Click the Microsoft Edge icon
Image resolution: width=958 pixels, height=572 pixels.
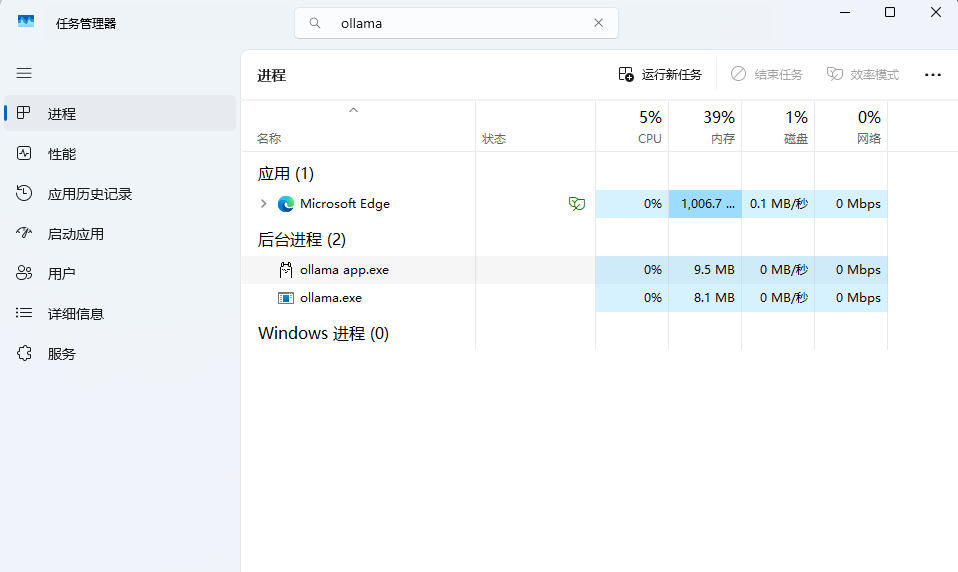pyautogui.click(x=285, y=204)
